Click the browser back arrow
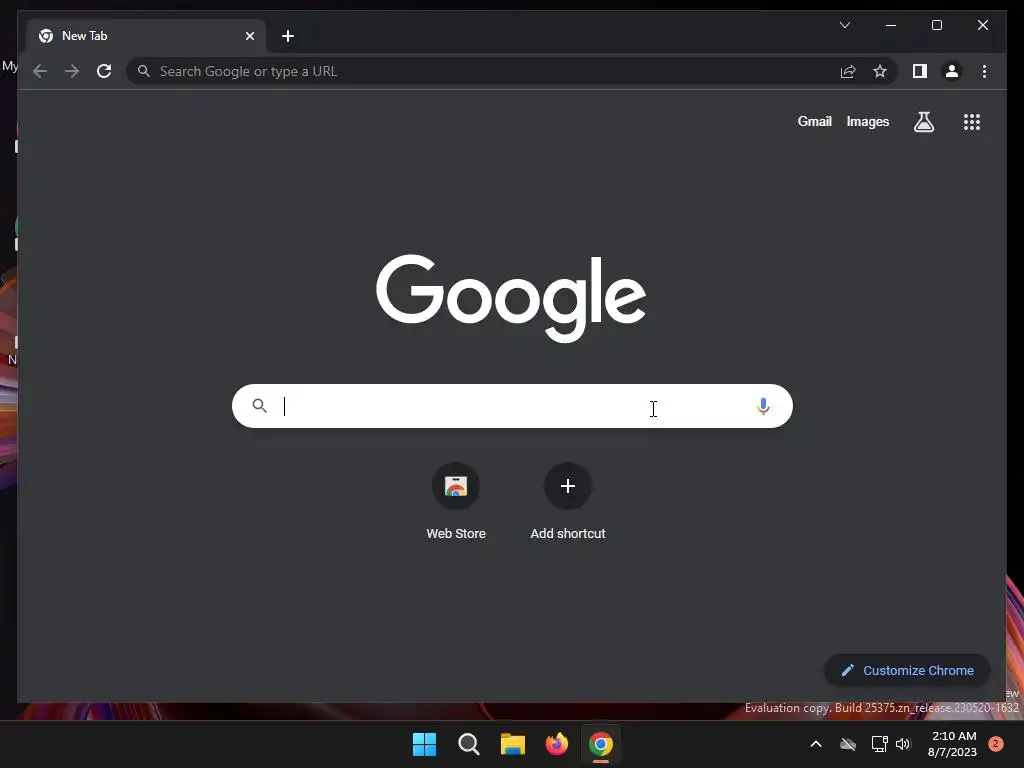The width and height of the screenshot is (1024, 768). click(40, 71)
